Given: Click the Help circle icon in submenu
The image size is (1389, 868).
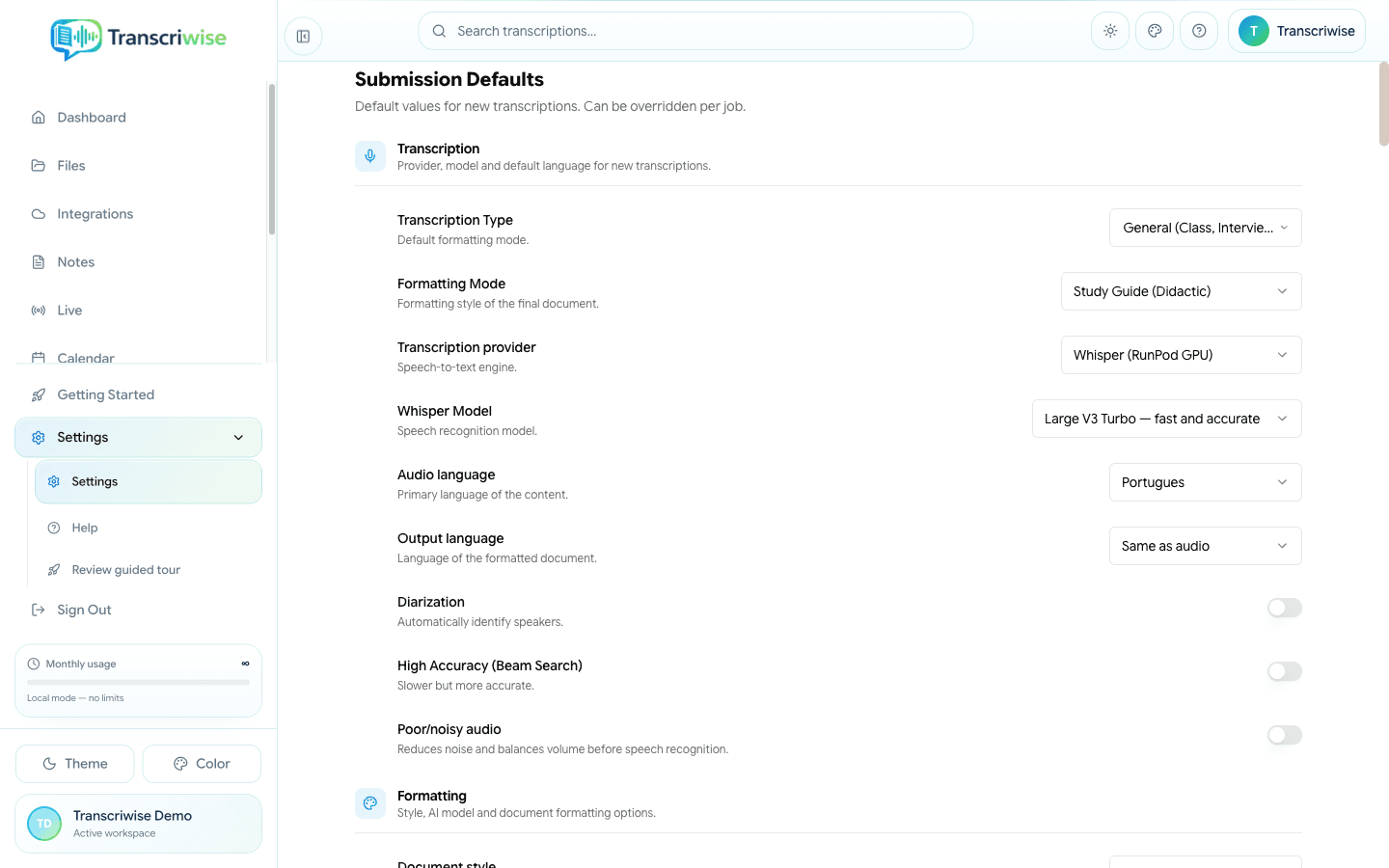Looking at the screenshot, I should pos(54,528).
